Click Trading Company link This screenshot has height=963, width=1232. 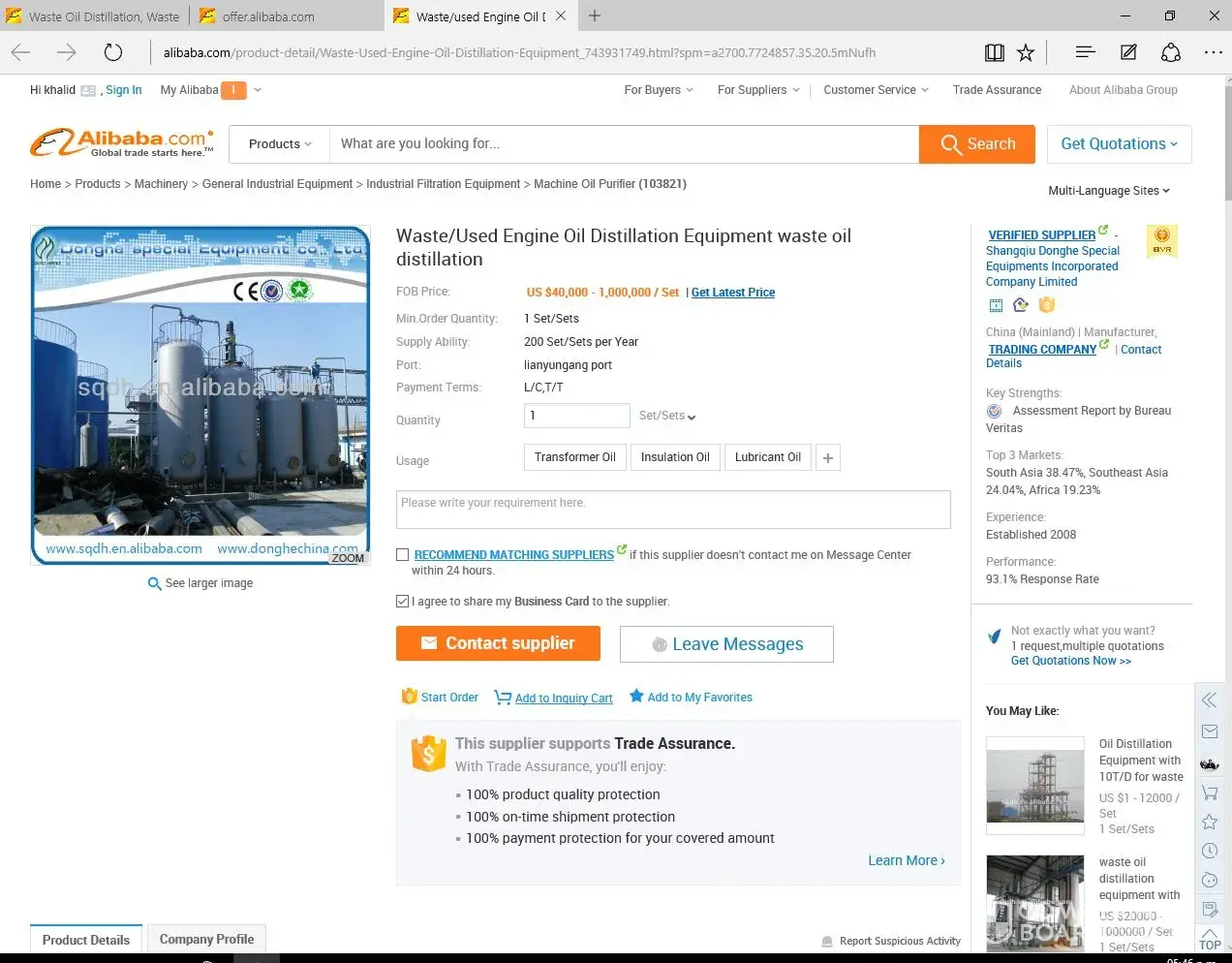[x=1042, y=349]
